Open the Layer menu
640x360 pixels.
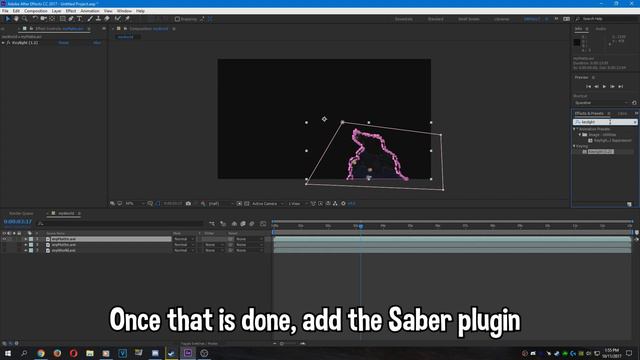57,11
